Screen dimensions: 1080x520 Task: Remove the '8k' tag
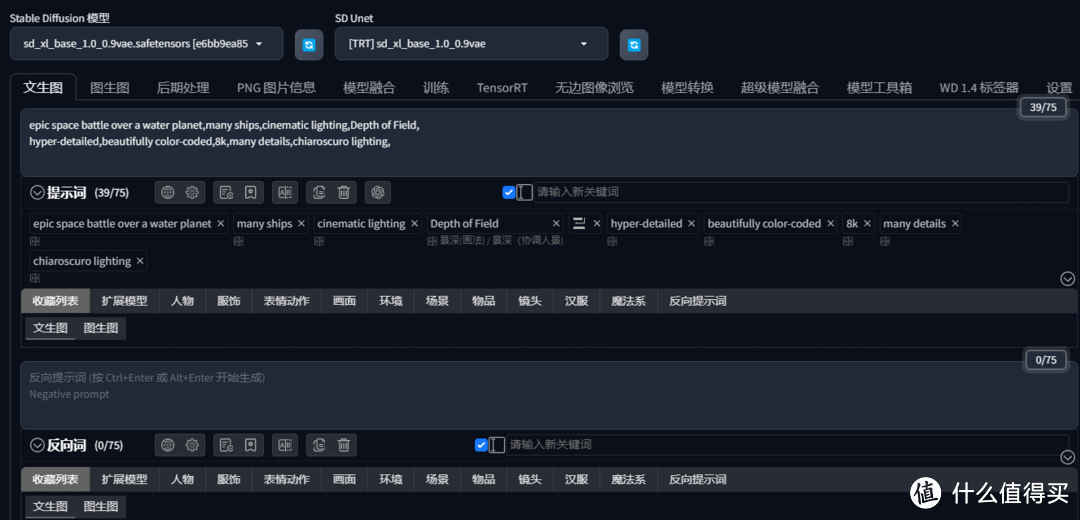click(x=867, y=224)
